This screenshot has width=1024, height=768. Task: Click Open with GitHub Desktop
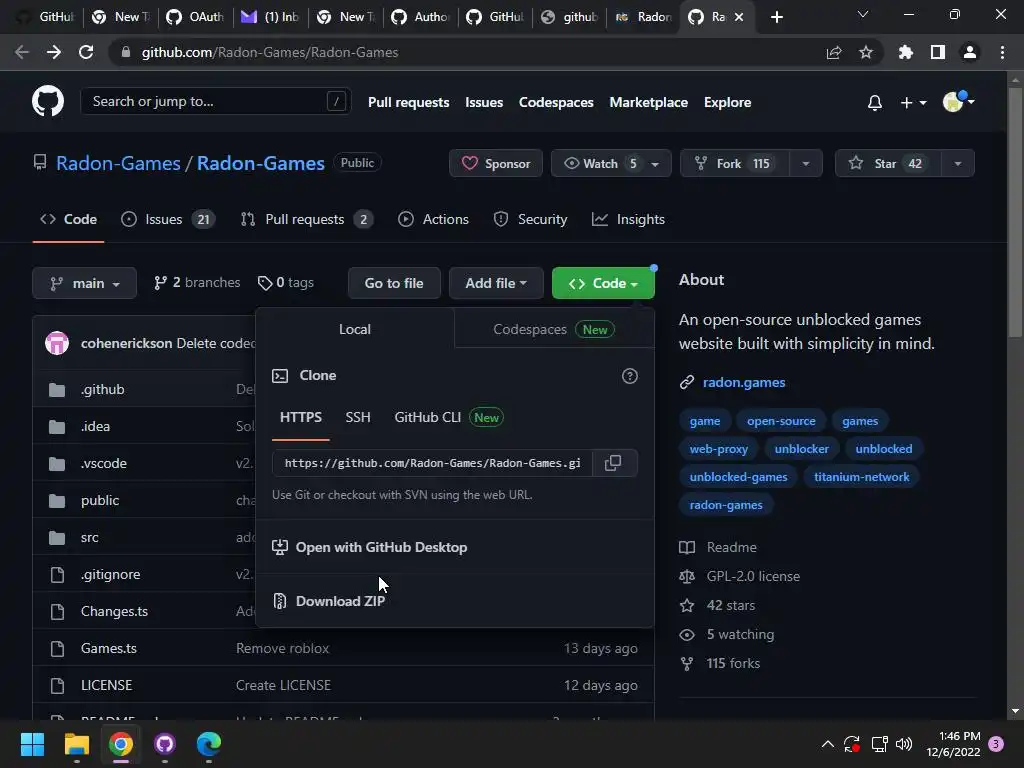tap(370, 547)
